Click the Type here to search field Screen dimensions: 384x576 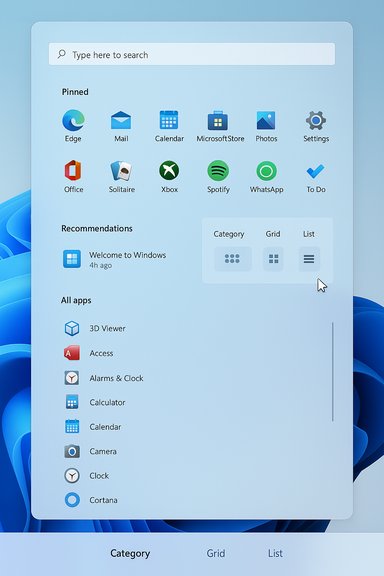tap(192, 54)
